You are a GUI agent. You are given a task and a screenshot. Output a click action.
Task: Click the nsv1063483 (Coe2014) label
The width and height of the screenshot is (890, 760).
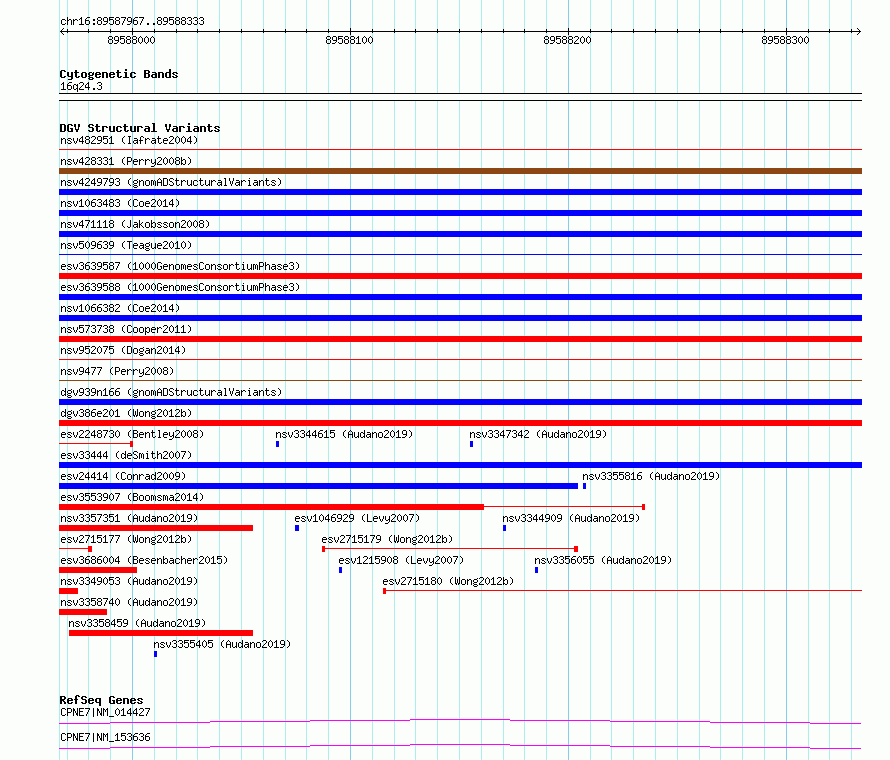[x=120, y=203]
